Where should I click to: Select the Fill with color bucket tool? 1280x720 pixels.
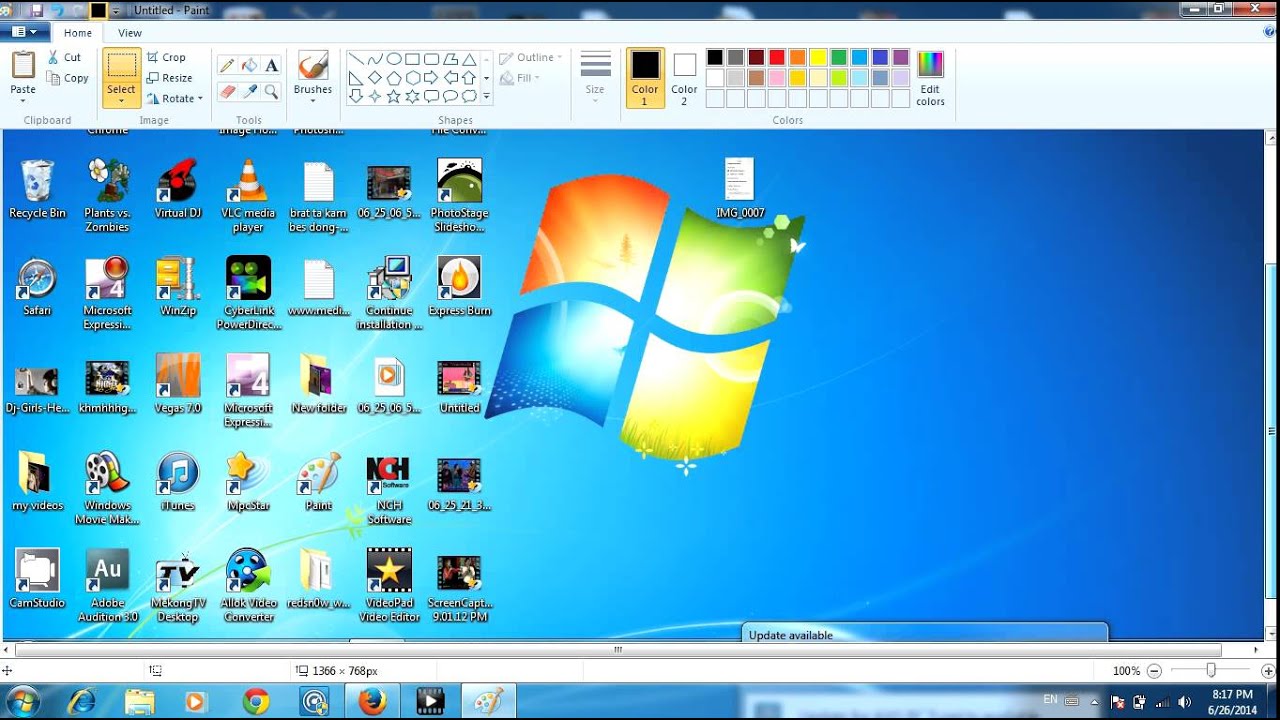click(x=249, y=65)
